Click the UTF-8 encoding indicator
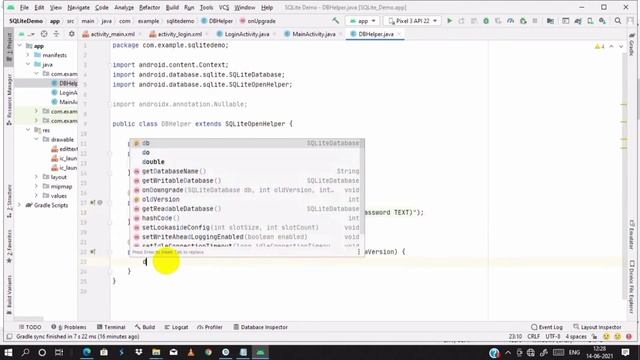 (x=553, y=336)
